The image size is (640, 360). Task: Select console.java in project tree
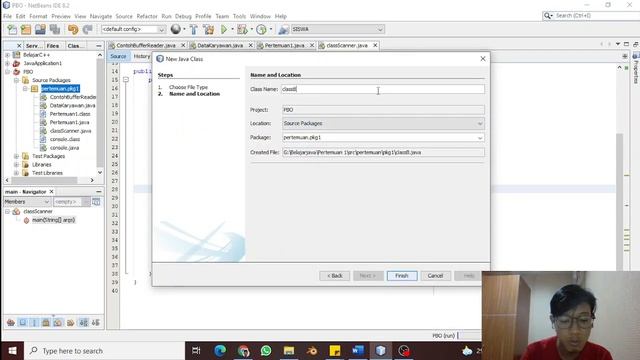point(64,148)
